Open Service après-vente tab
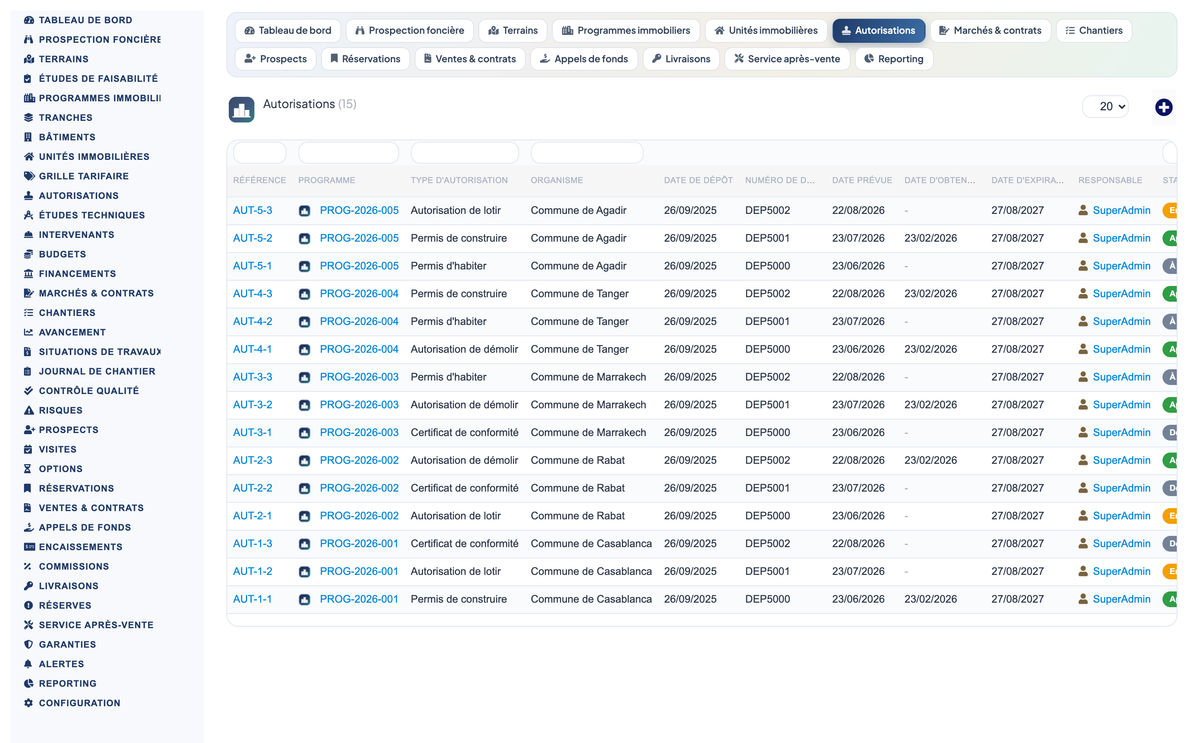The image size is (1200, 743). pos(787,59)
